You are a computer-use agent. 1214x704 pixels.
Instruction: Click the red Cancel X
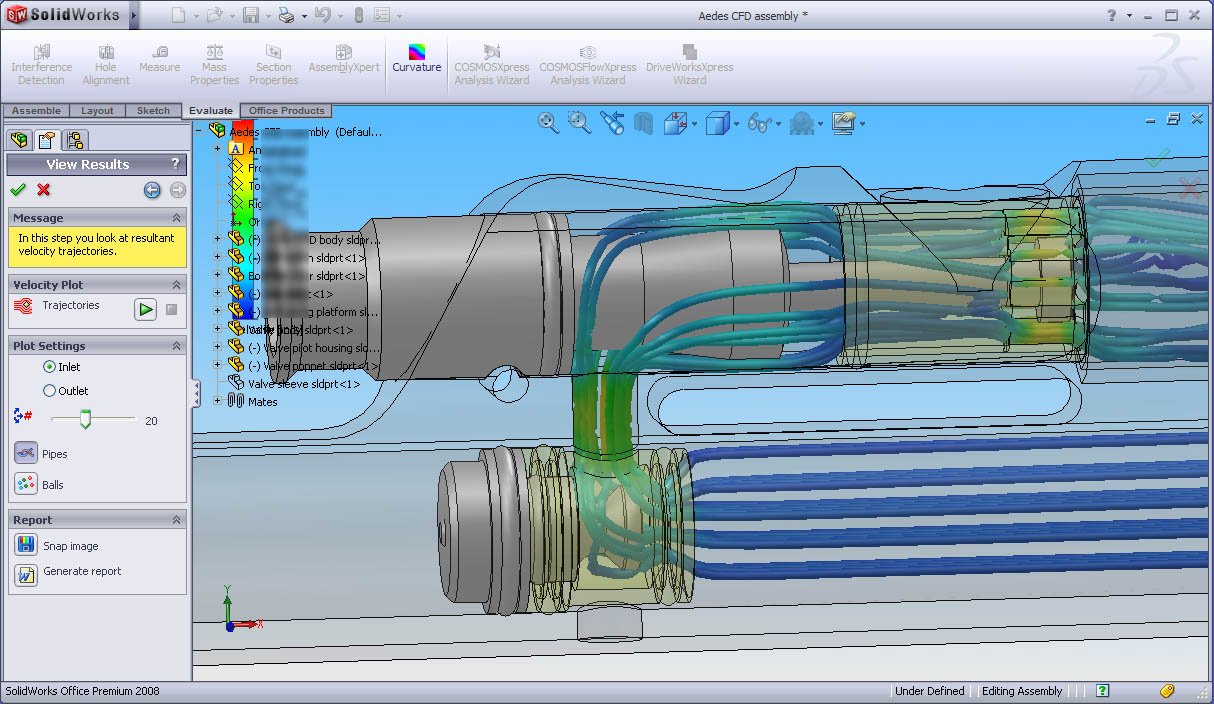pyautogui.click(x=43, y=189)
